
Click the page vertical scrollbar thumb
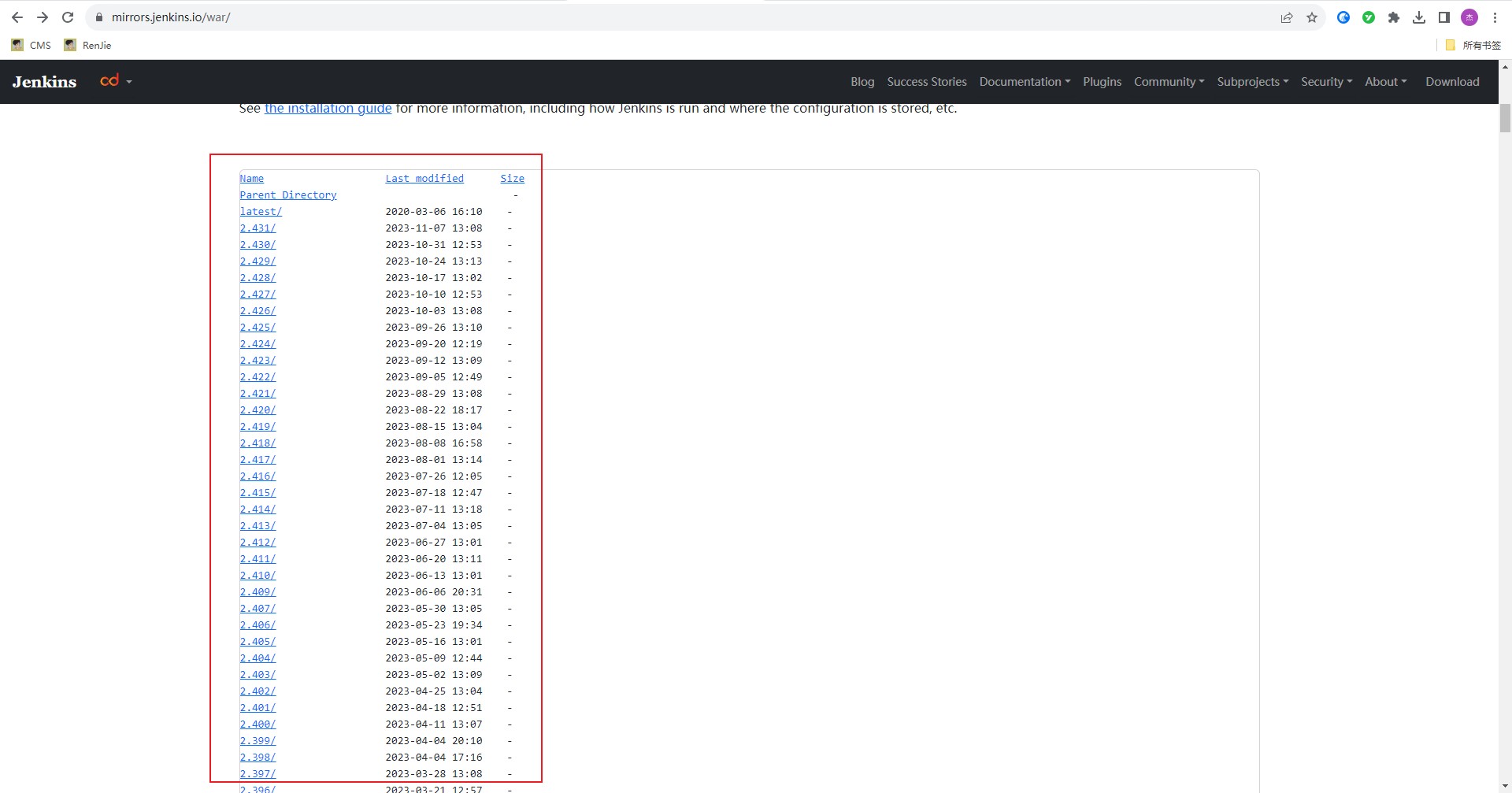pyautogui.click(x=1505, y=118)
